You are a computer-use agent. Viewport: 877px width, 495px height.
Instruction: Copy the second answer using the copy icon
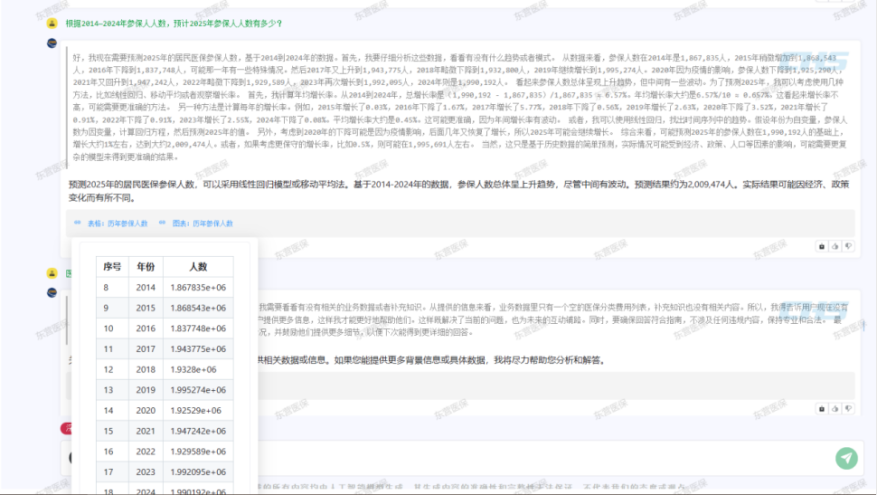pos(823,408)
